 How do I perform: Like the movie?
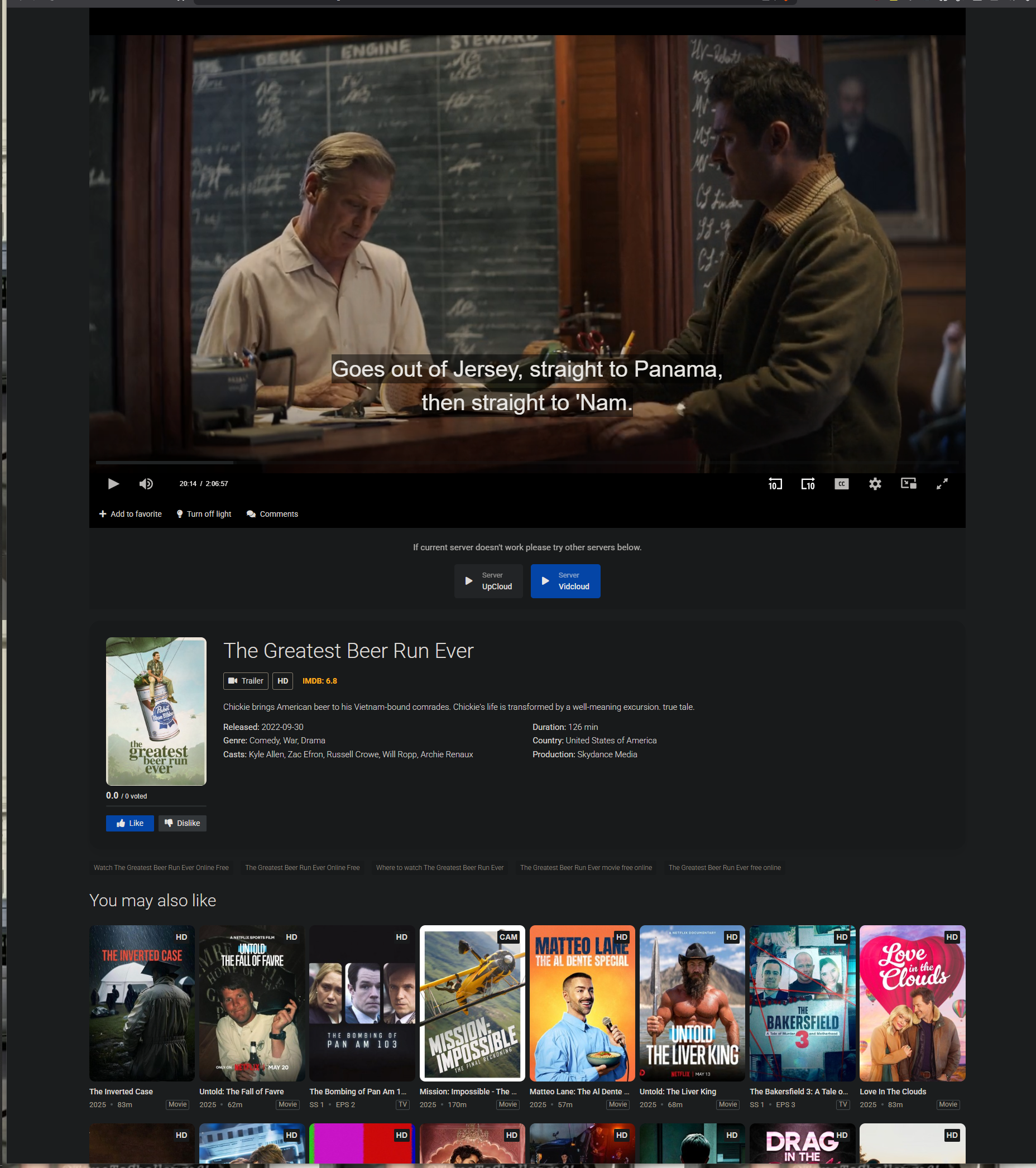pyautogui.click(x=129, y=823)
